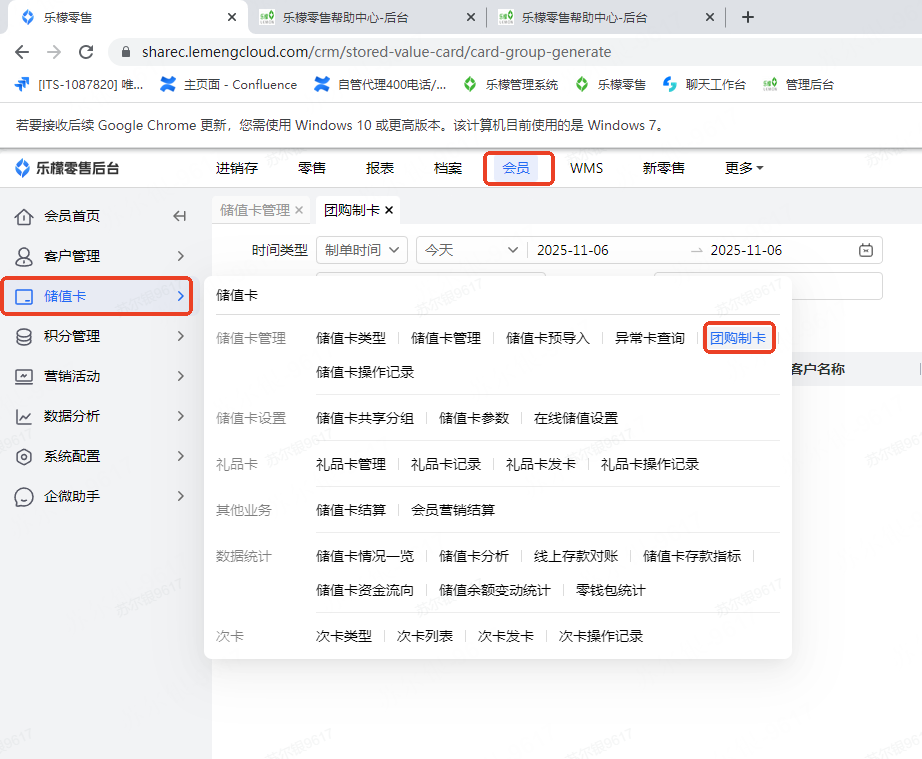This screenshot has height=759, width=922.
Task: Click the address bar URL
Action: pos(376,52)
